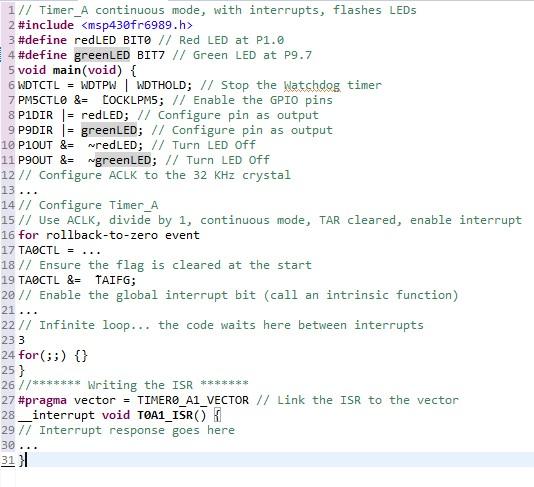534x487 pixels.
Task: Click the Infinite loop comment on line 22
Action: [x=221, y=325]
